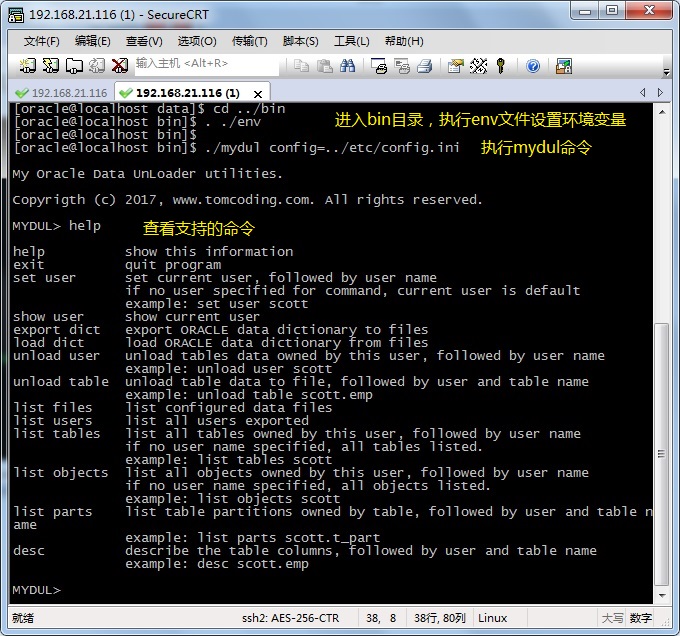Click 'example: desc scott.emp' line

click(217, 564)
